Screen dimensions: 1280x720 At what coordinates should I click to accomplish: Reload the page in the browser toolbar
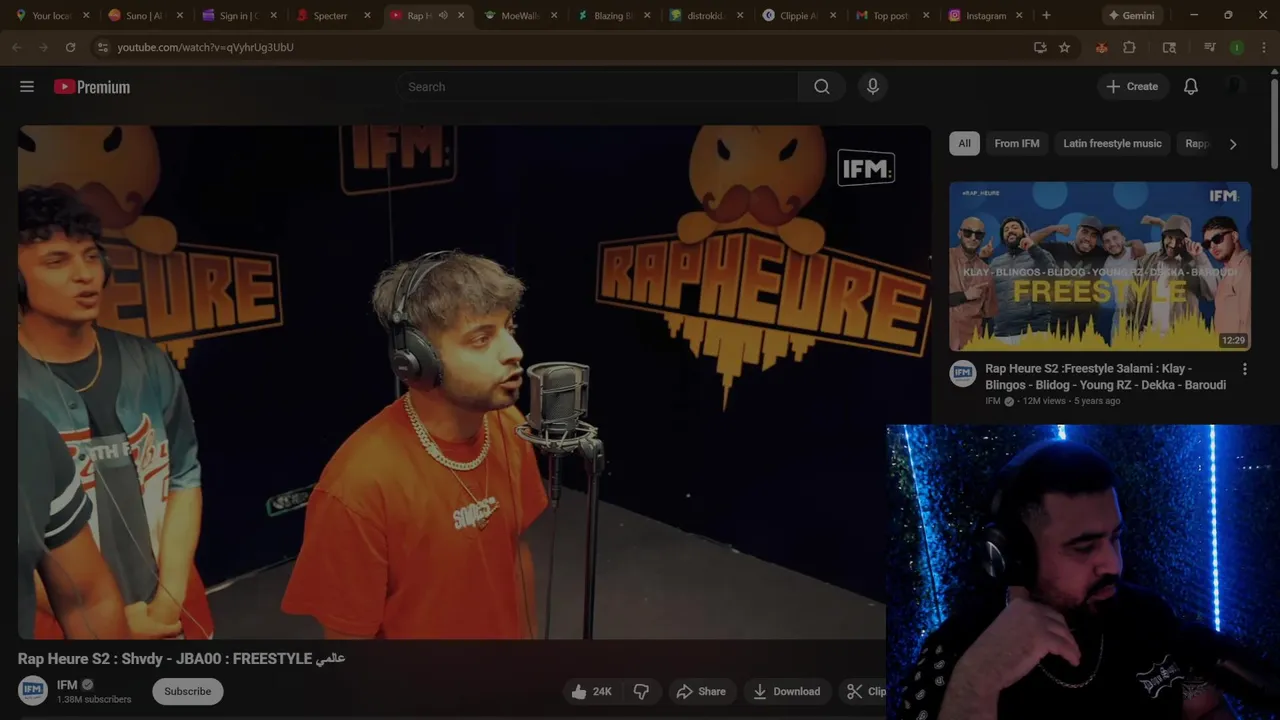(x=70, y=47)
